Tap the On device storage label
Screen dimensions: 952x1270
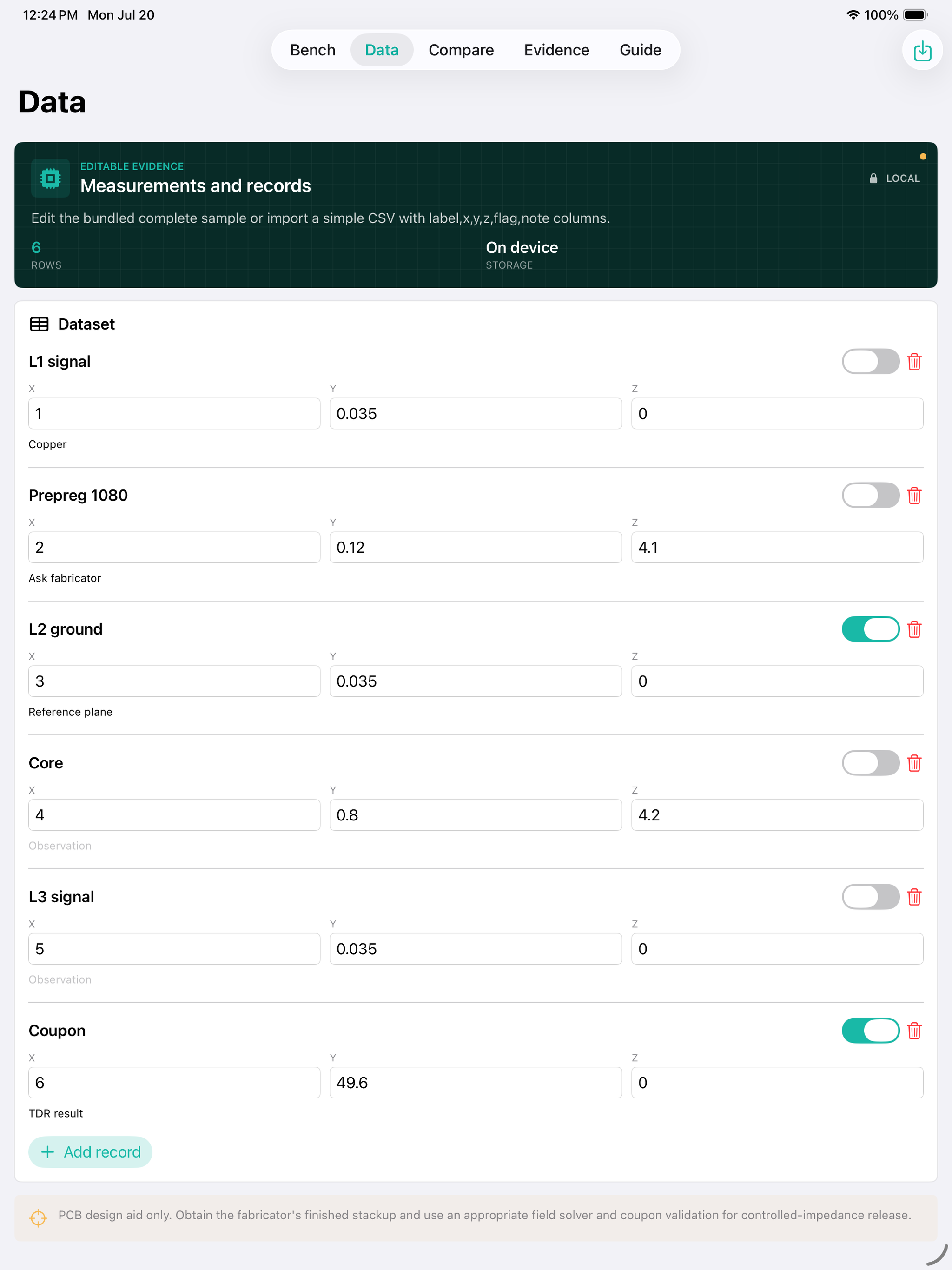click(522, 255)
